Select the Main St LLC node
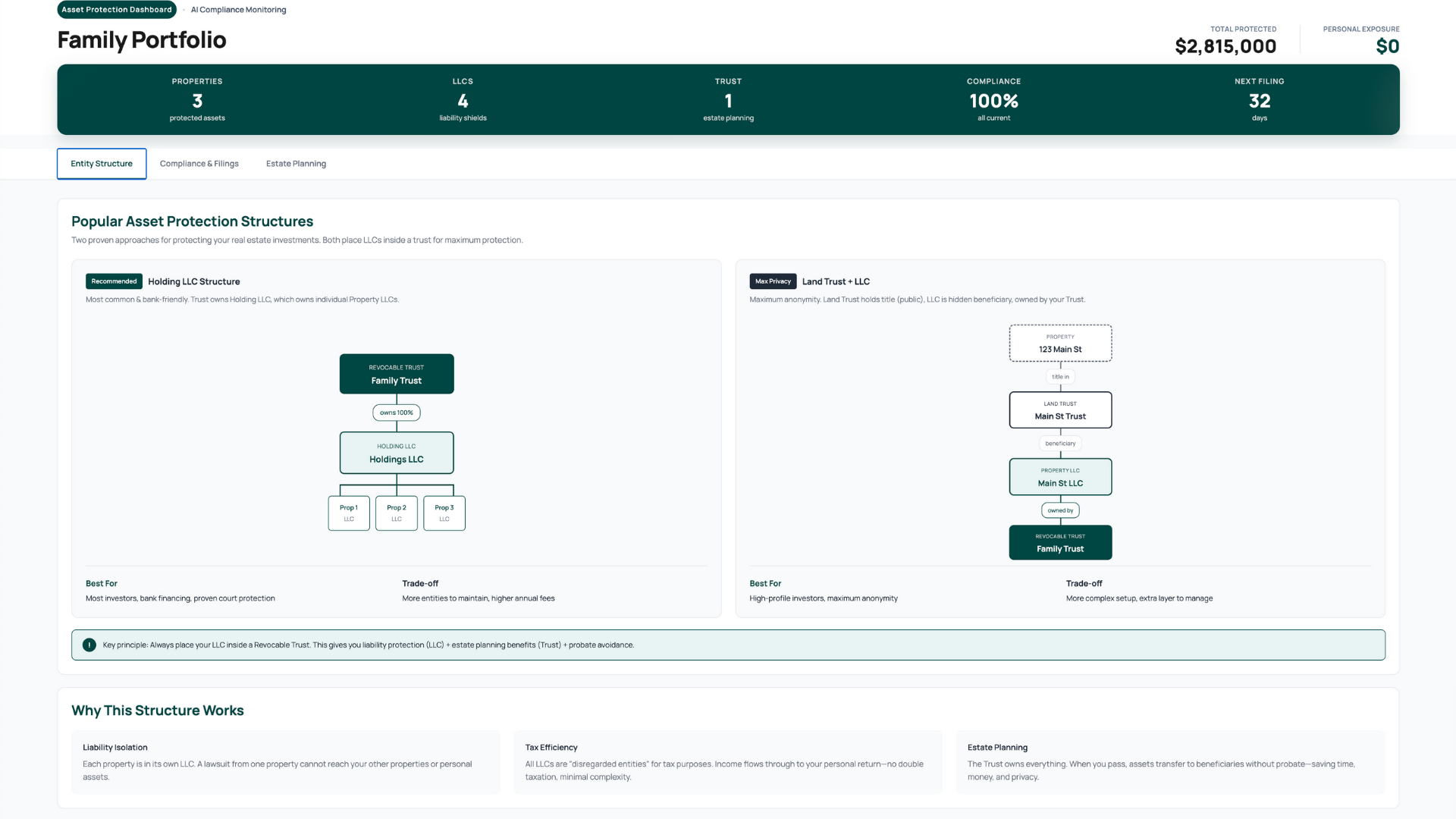 [1060, 477]
